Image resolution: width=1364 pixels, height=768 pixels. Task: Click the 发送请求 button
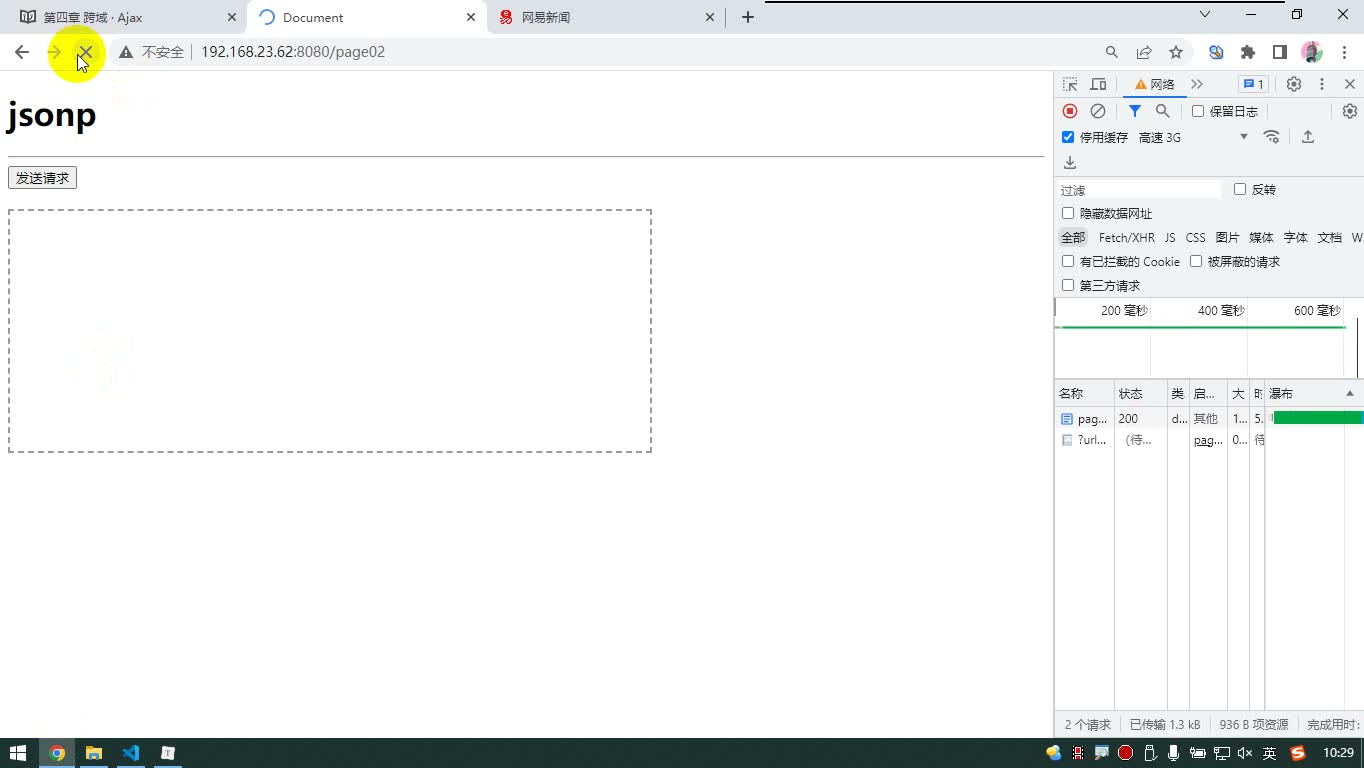point(42,178)
